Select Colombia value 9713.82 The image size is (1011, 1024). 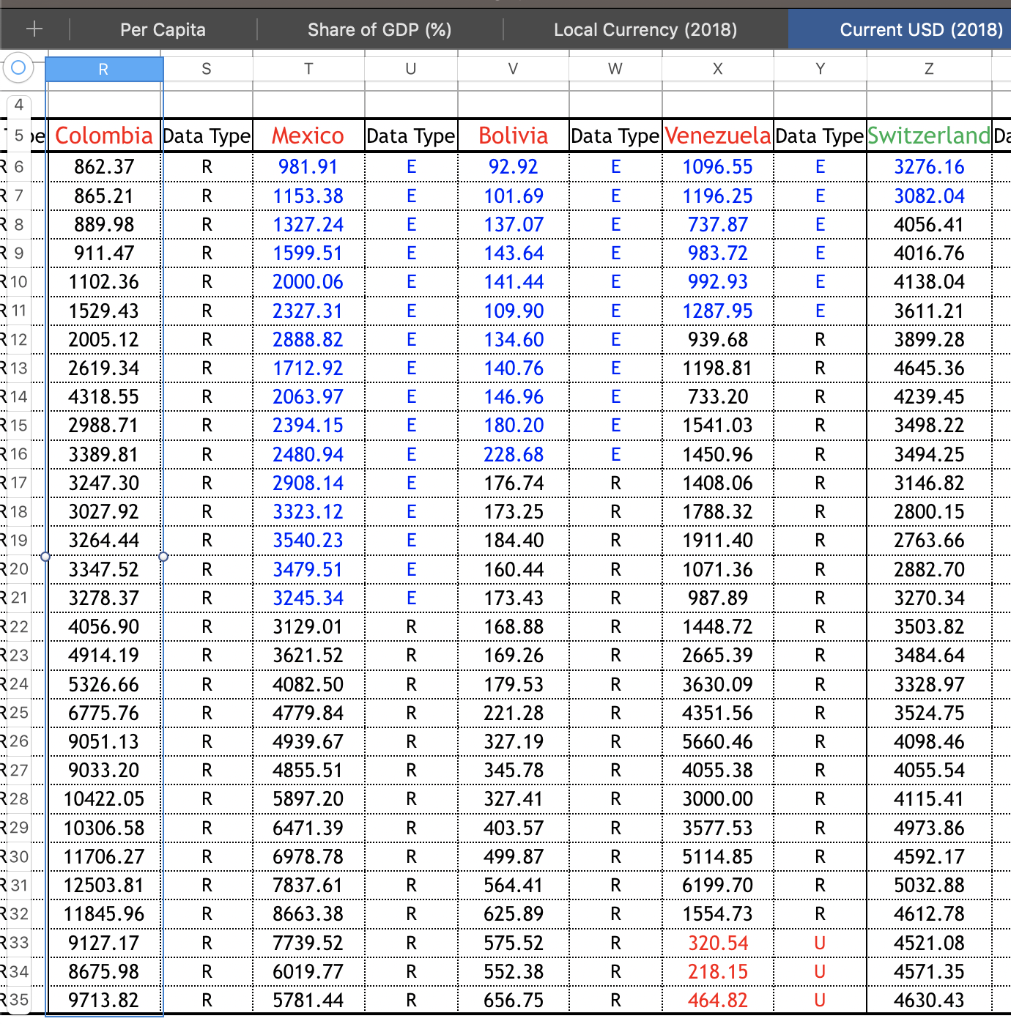tap(103, 1000)
